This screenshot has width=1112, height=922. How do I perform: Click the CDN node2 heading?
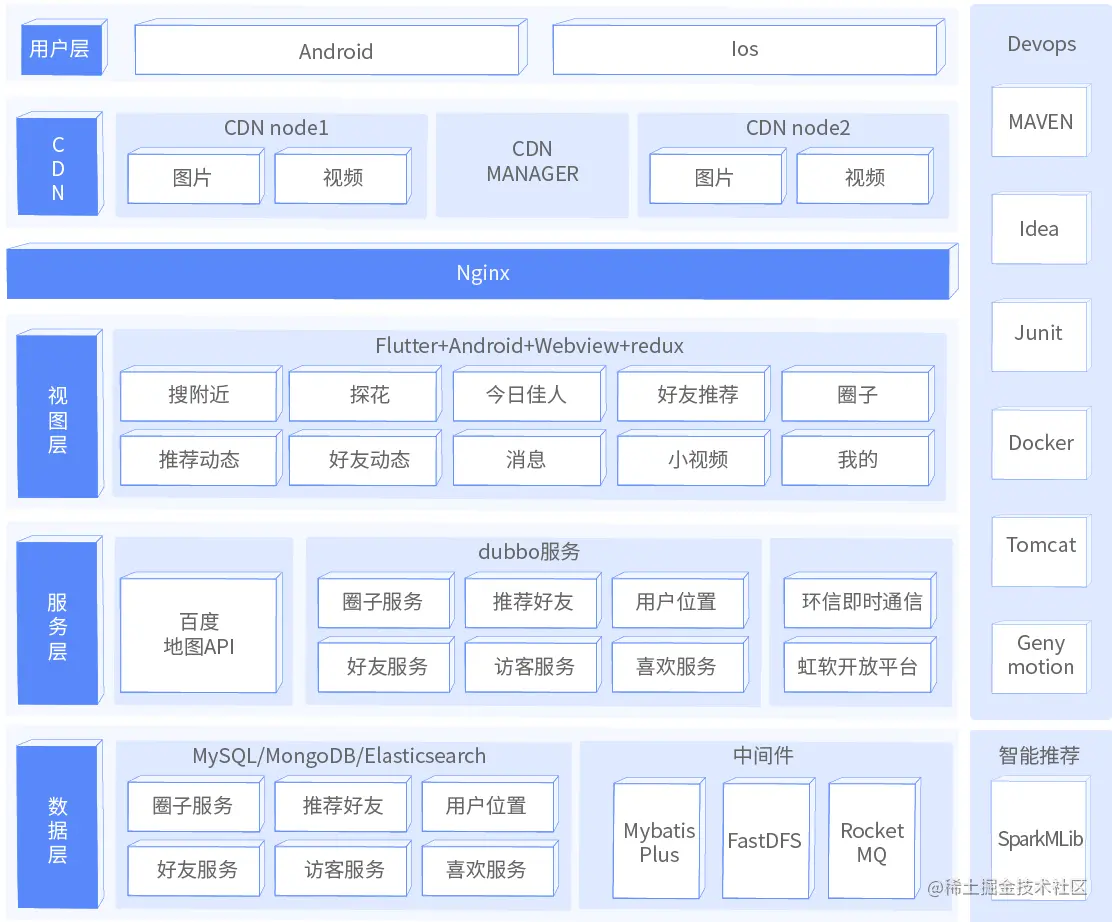tap(798, 128)
